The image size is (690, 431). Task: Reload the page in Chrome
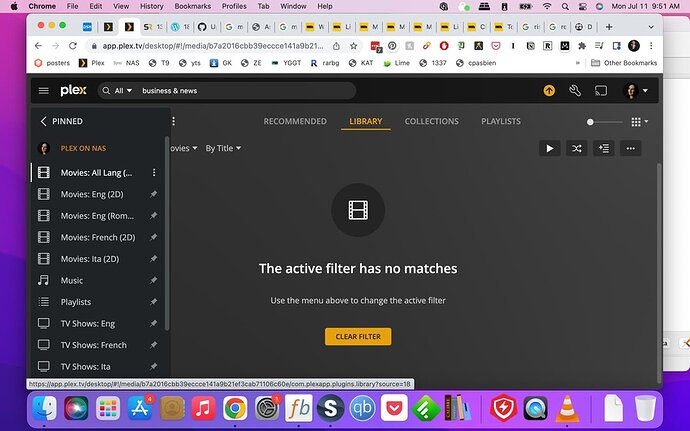(73, 46)
